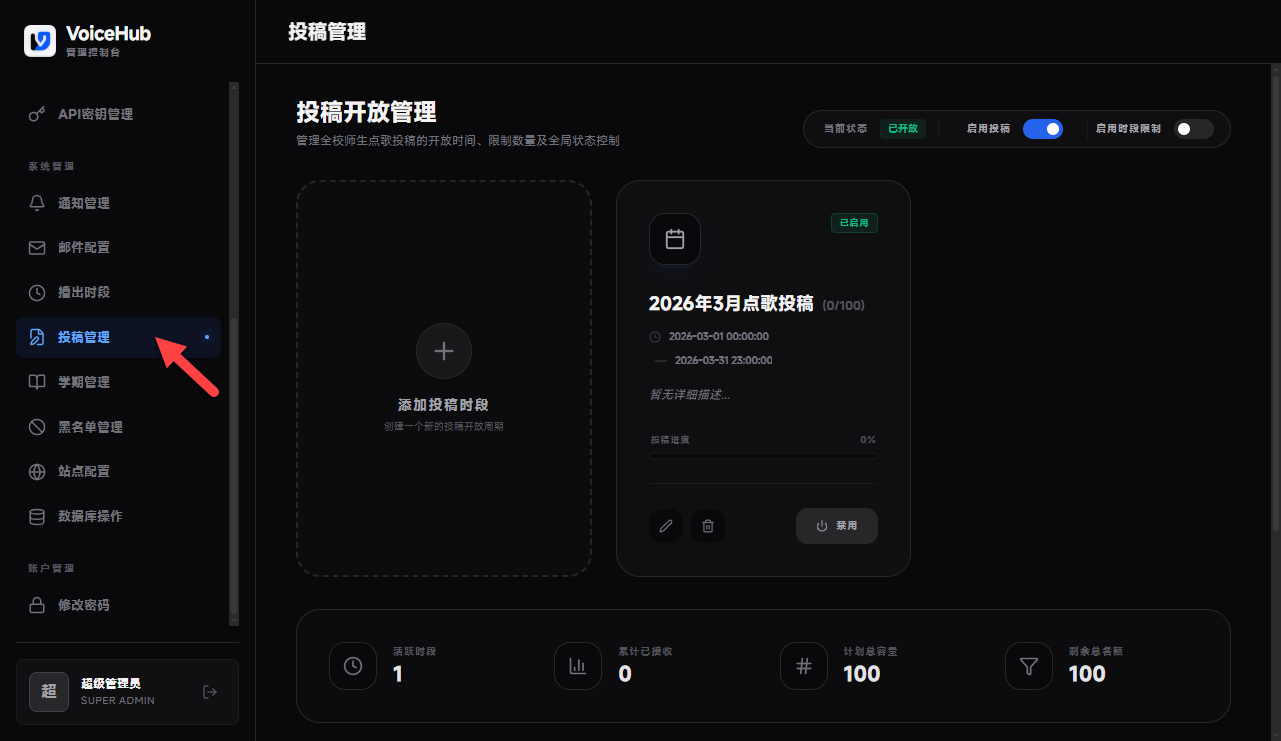Image resolution: width=1281 pixels, height=741 pixels.
Task: Open the 站点配置 page
Action: pyautogui.click(x=118, y=471)
